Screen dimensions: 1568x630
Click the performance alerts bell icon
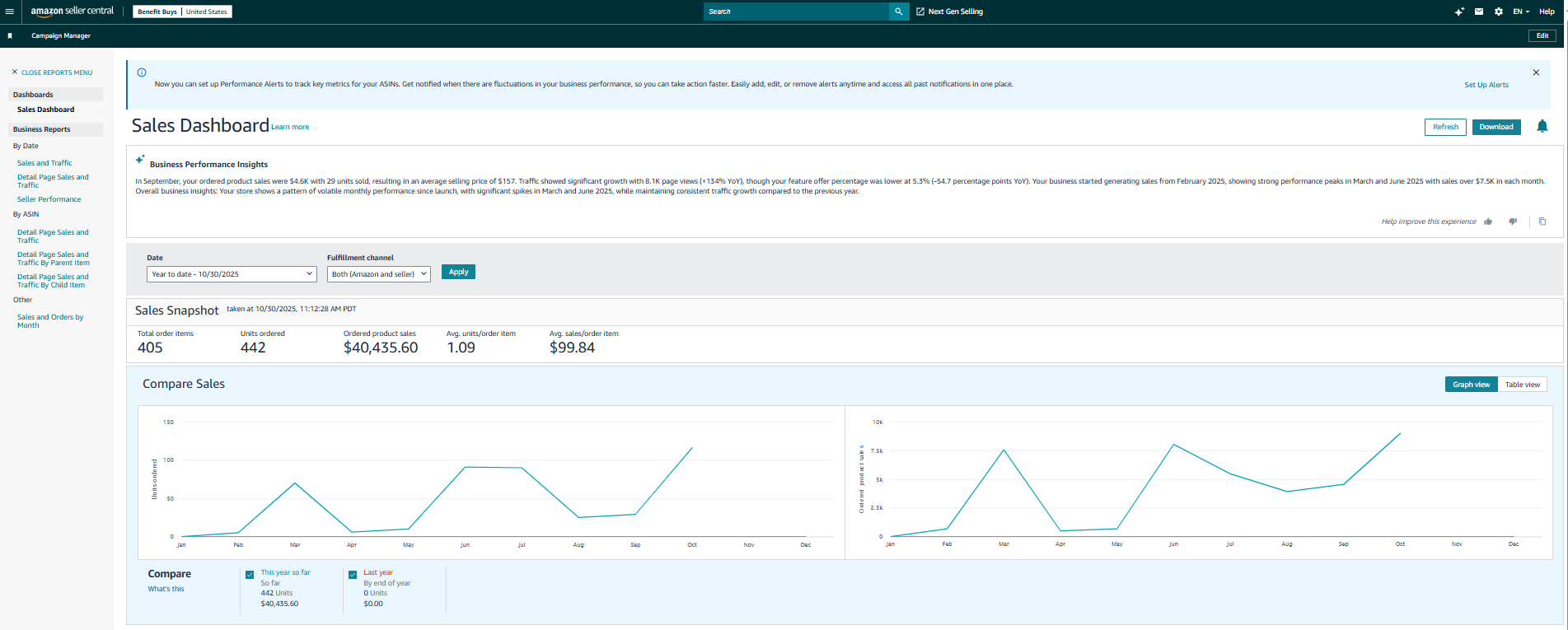tap(1542, 127)
